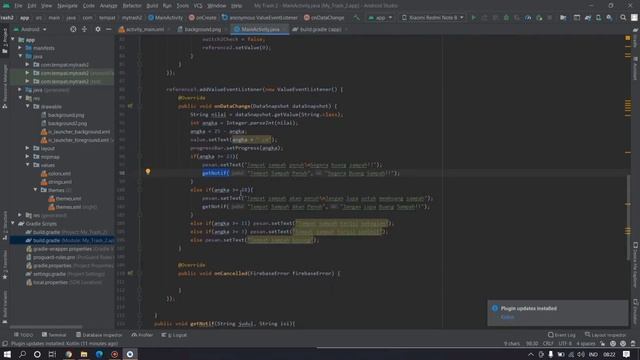Image resolution: width=640 pixels, height=360 pixels.
Task: Open the AVD Manager device icon
Action: (x=598, y=18)
